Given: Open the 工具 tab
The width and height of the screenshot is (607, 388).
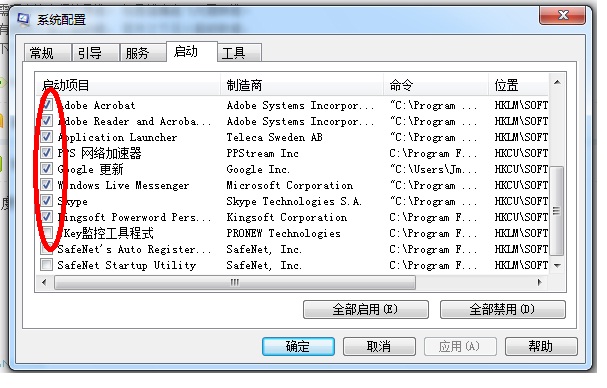Looking at the screenshot, I should pos(240,53).
